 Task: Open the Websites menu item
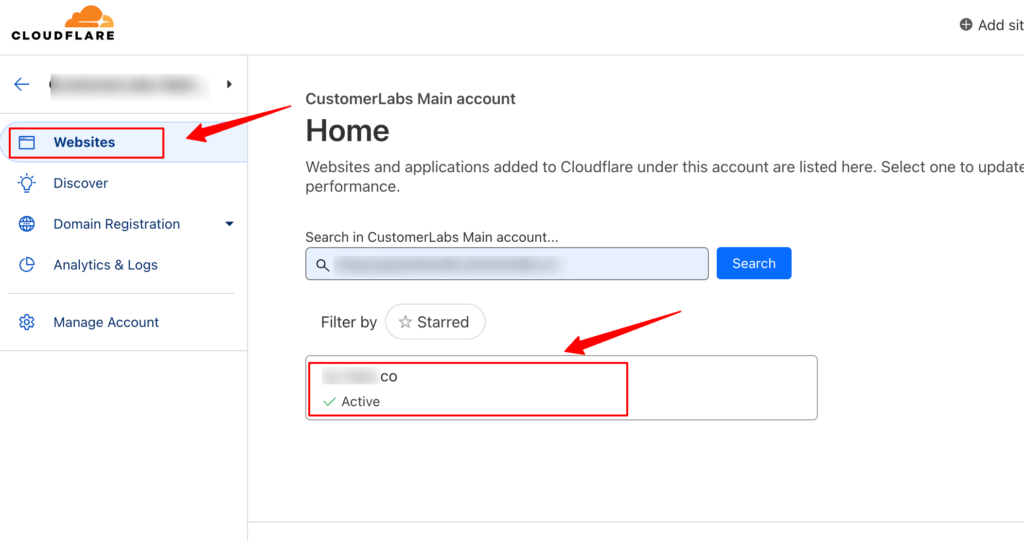point(84,142)
